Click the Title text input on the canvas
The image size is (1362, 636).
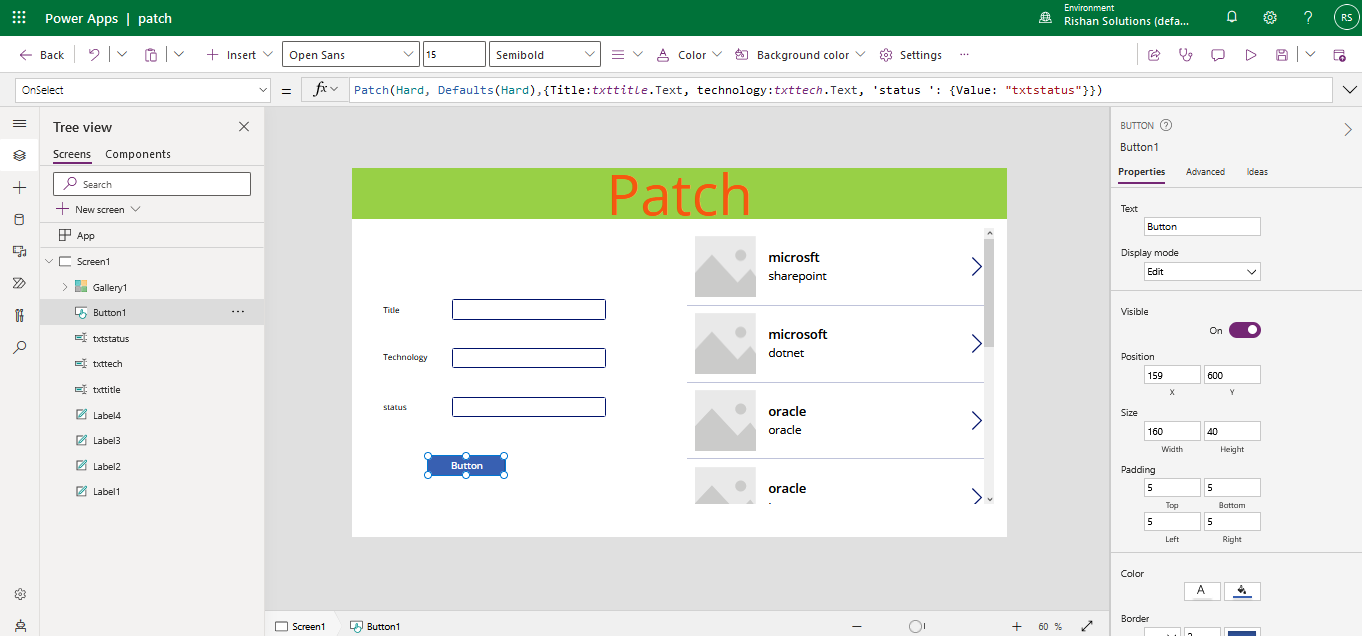[528, 309]
